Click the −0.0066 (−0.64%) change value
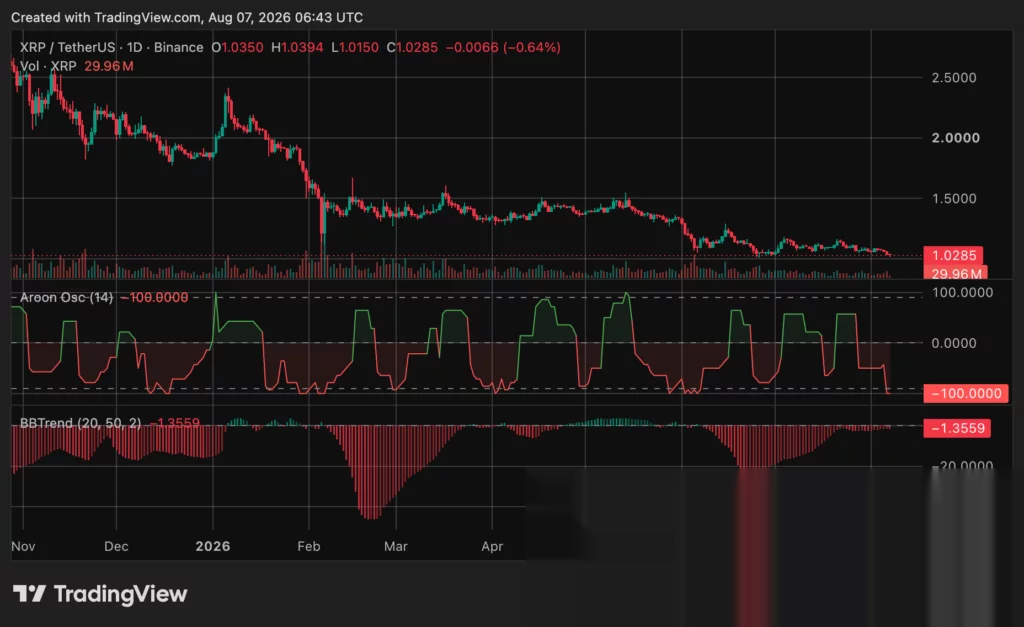The height and width of the screenshot is (627, 1024). tap(503, 47)
